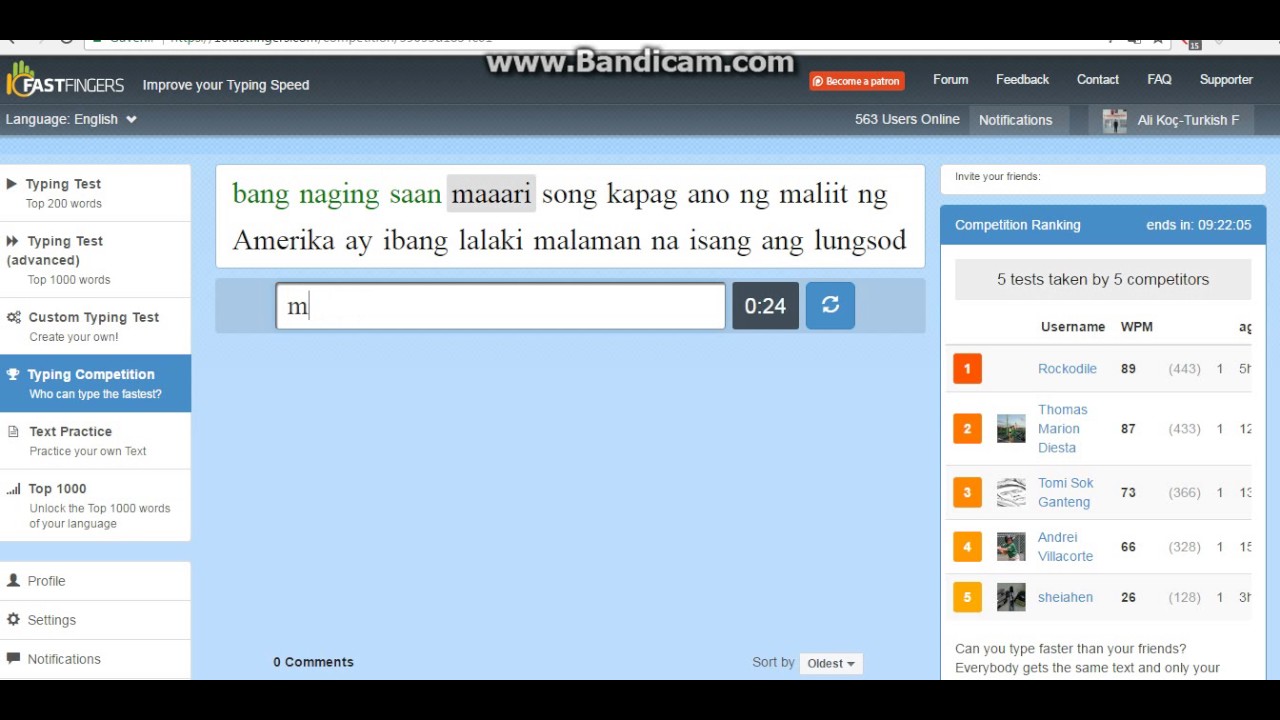
Task: Open the Contact menu item
Action: tap(1097, 80)
